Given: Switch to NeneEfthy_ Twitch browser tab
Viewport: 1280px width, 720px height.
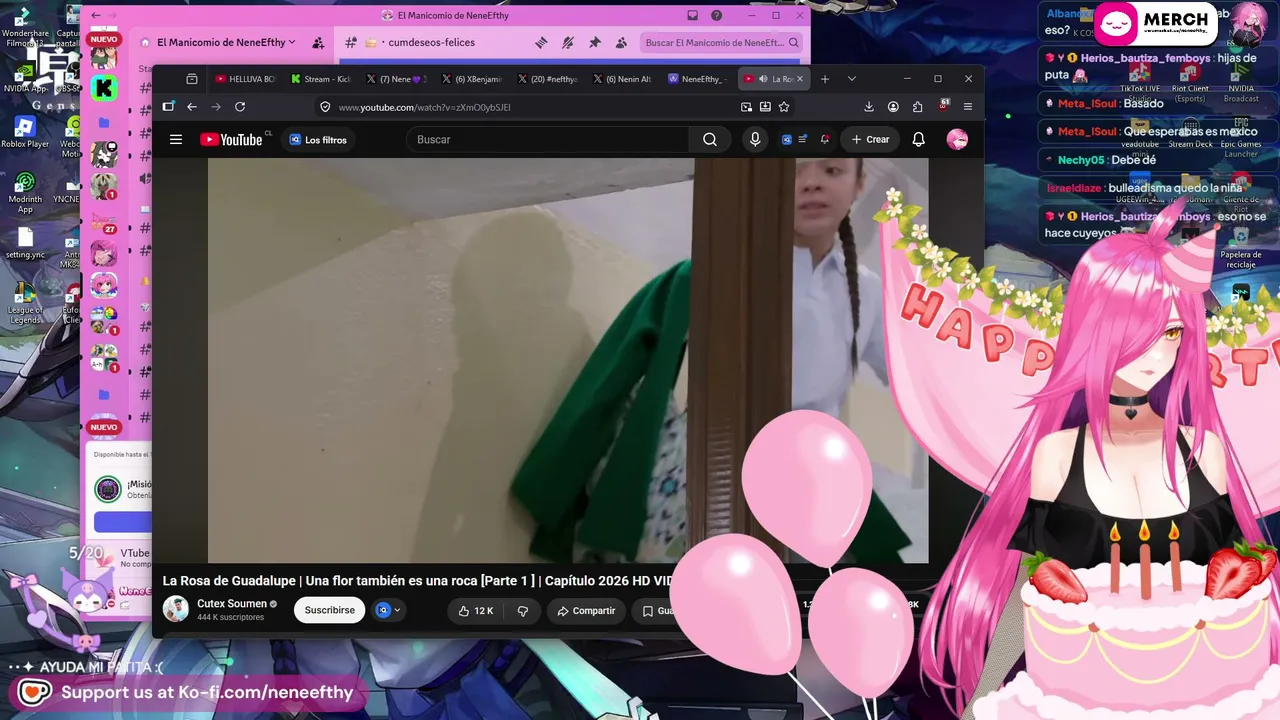Looking at the screenshot, I should (699, 79).
